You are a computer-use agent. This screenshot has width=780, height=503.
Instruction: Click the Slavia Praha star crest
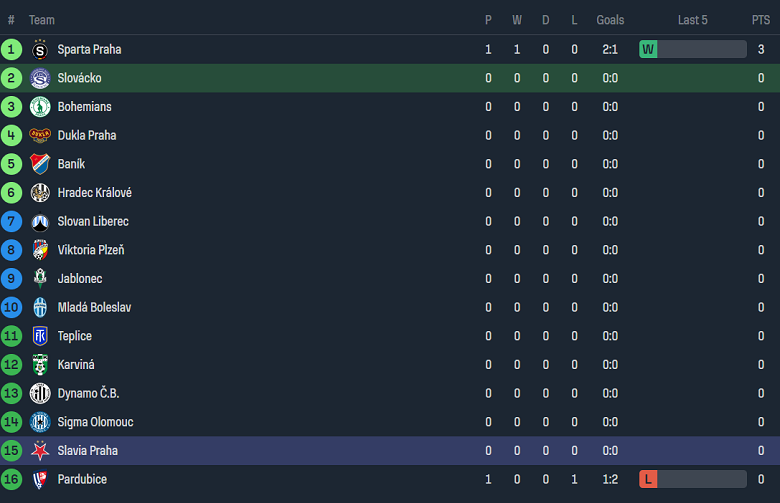coord(40,451)
